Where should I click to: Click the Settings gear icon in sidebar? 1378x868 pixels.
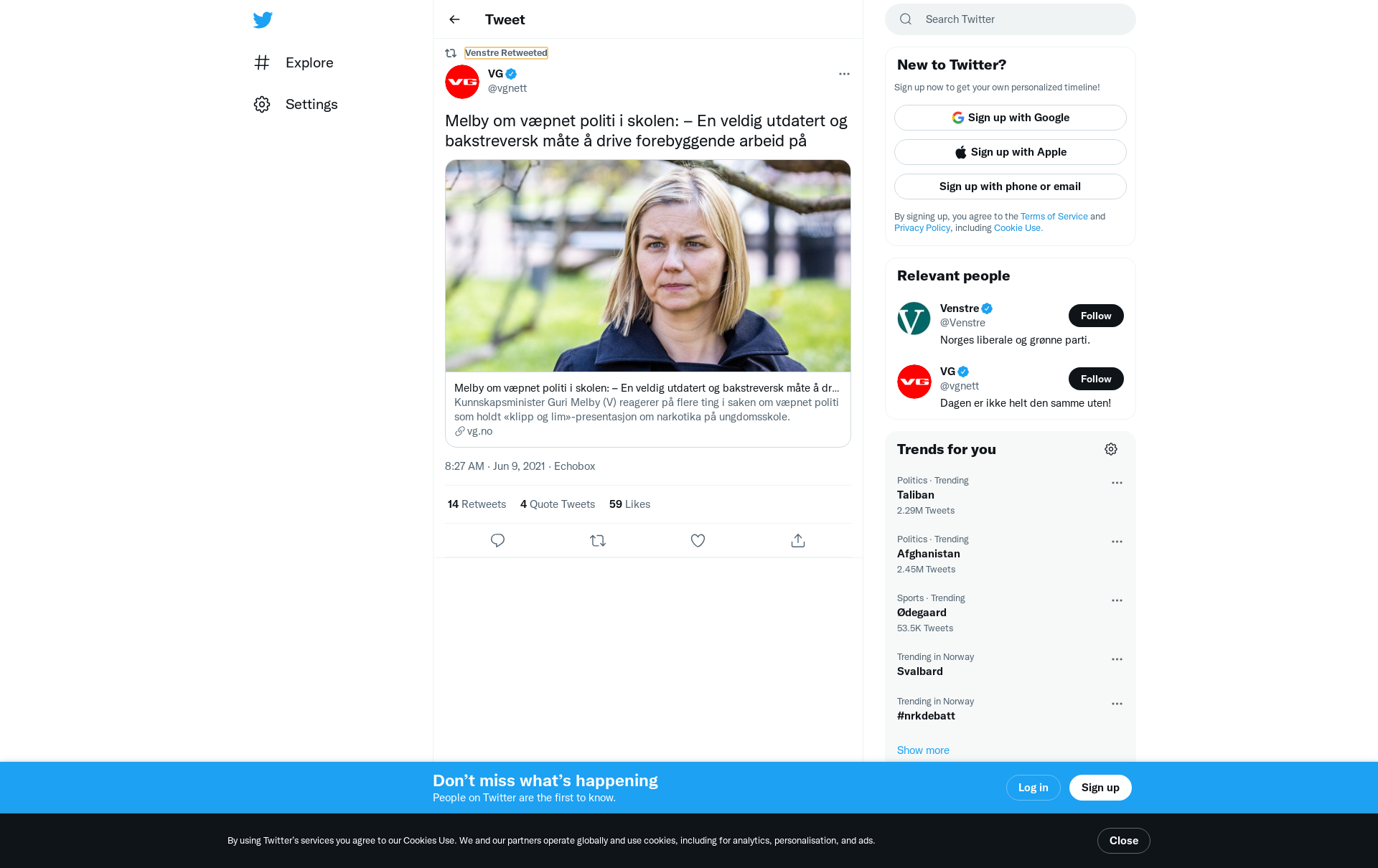(x=262, y=104)
